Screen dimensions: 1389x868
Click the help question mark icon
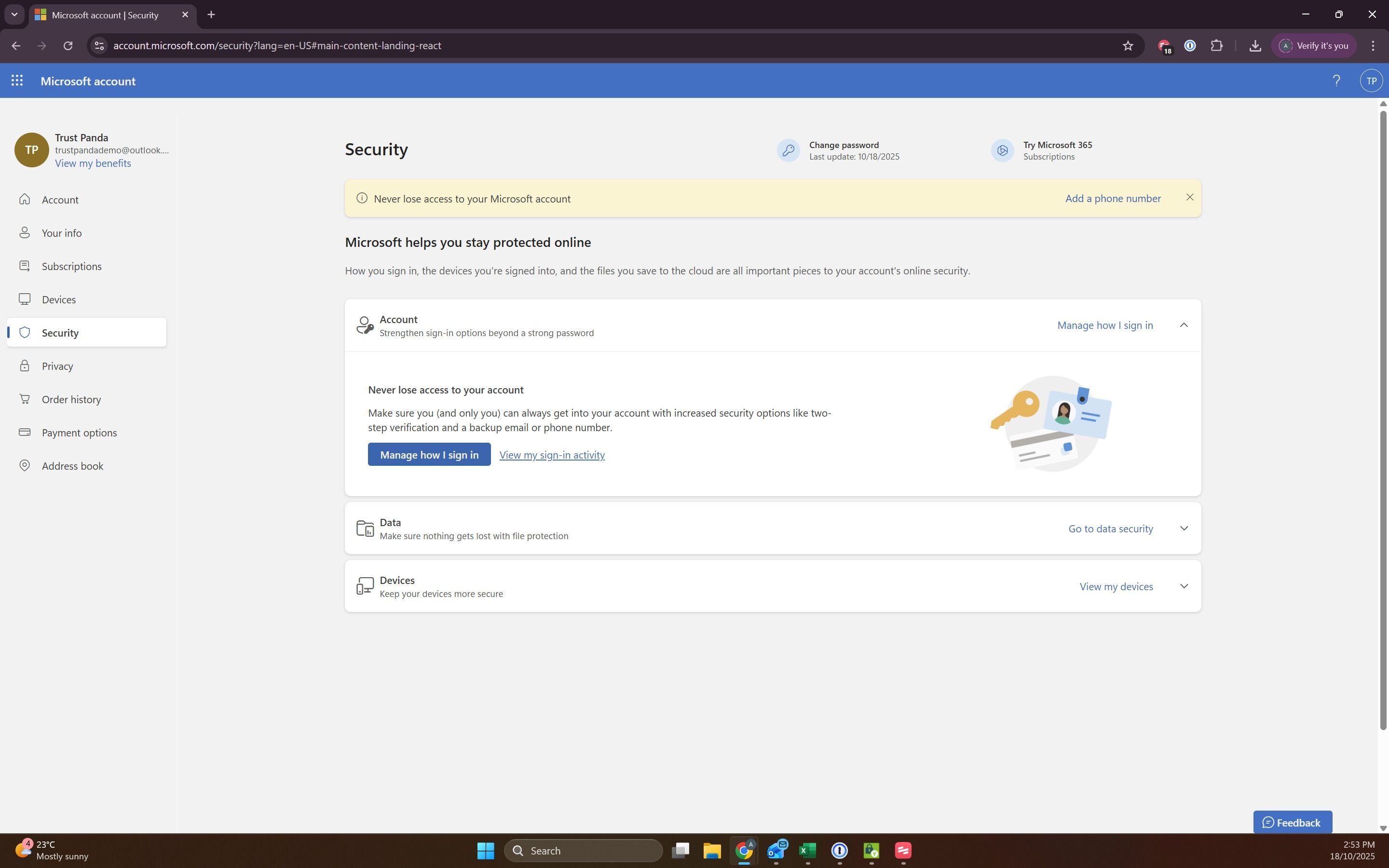point(1336,81)
